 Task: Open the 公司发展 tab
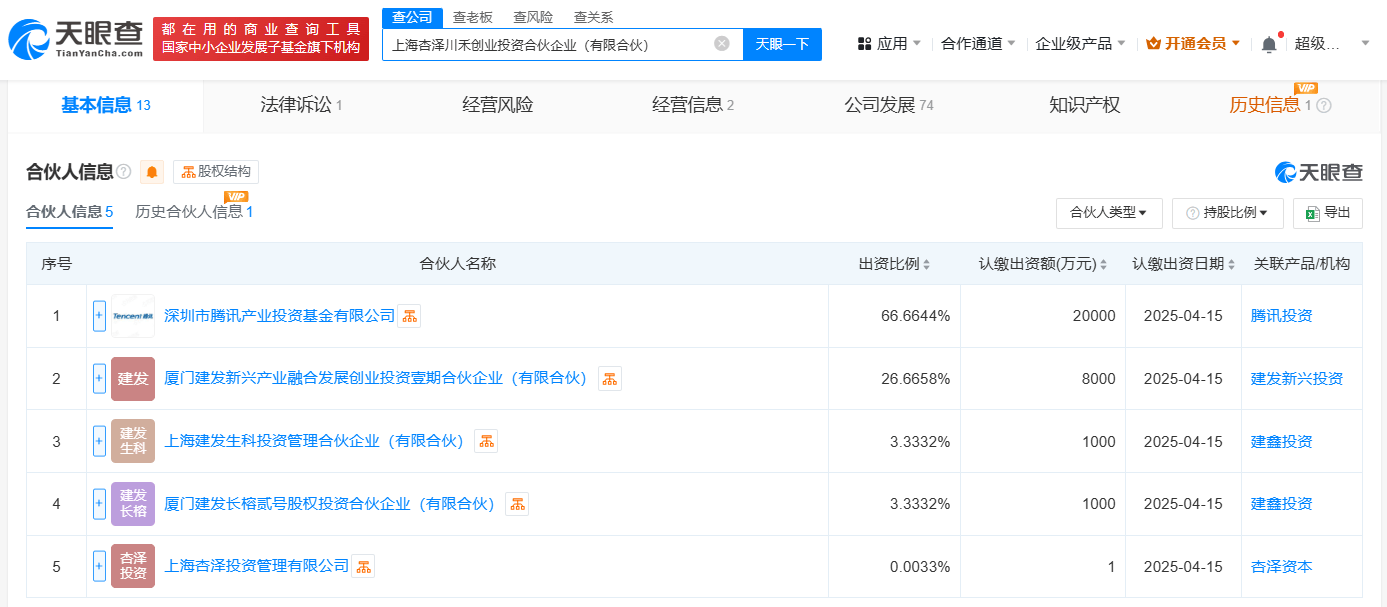[x=888, y=105]
